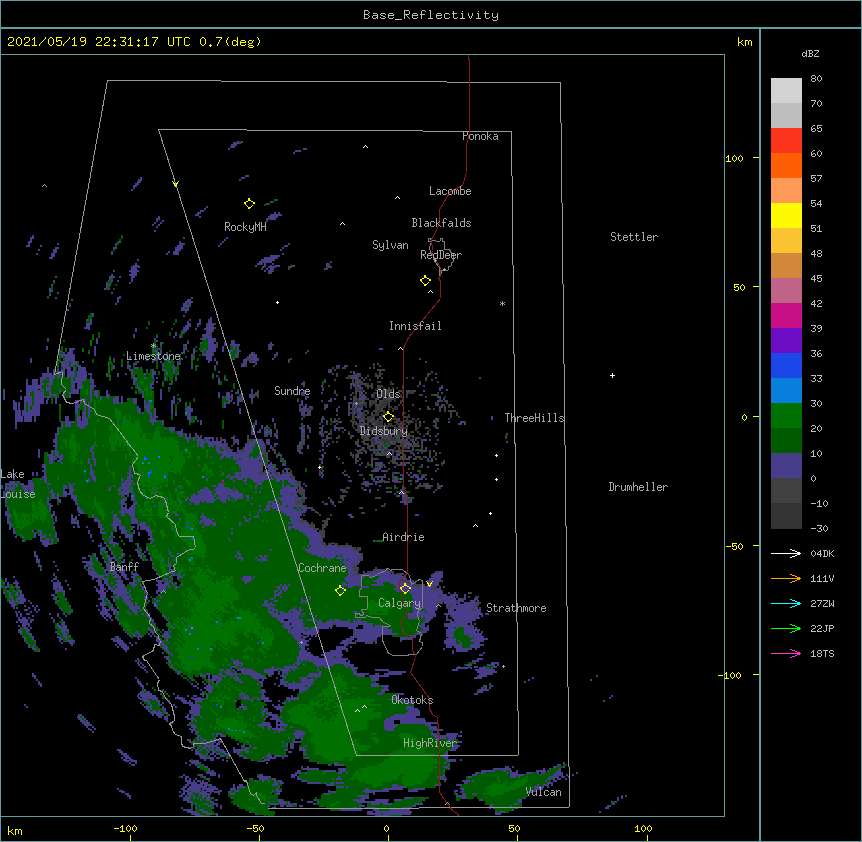862x842 pixels.
Task: Click the Stettler city label
Action: [634, 237]
